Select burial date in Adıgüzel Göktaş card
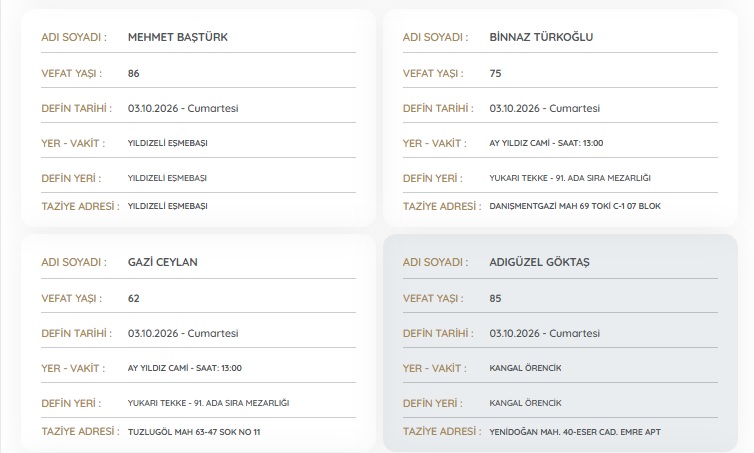 point(544,334)
